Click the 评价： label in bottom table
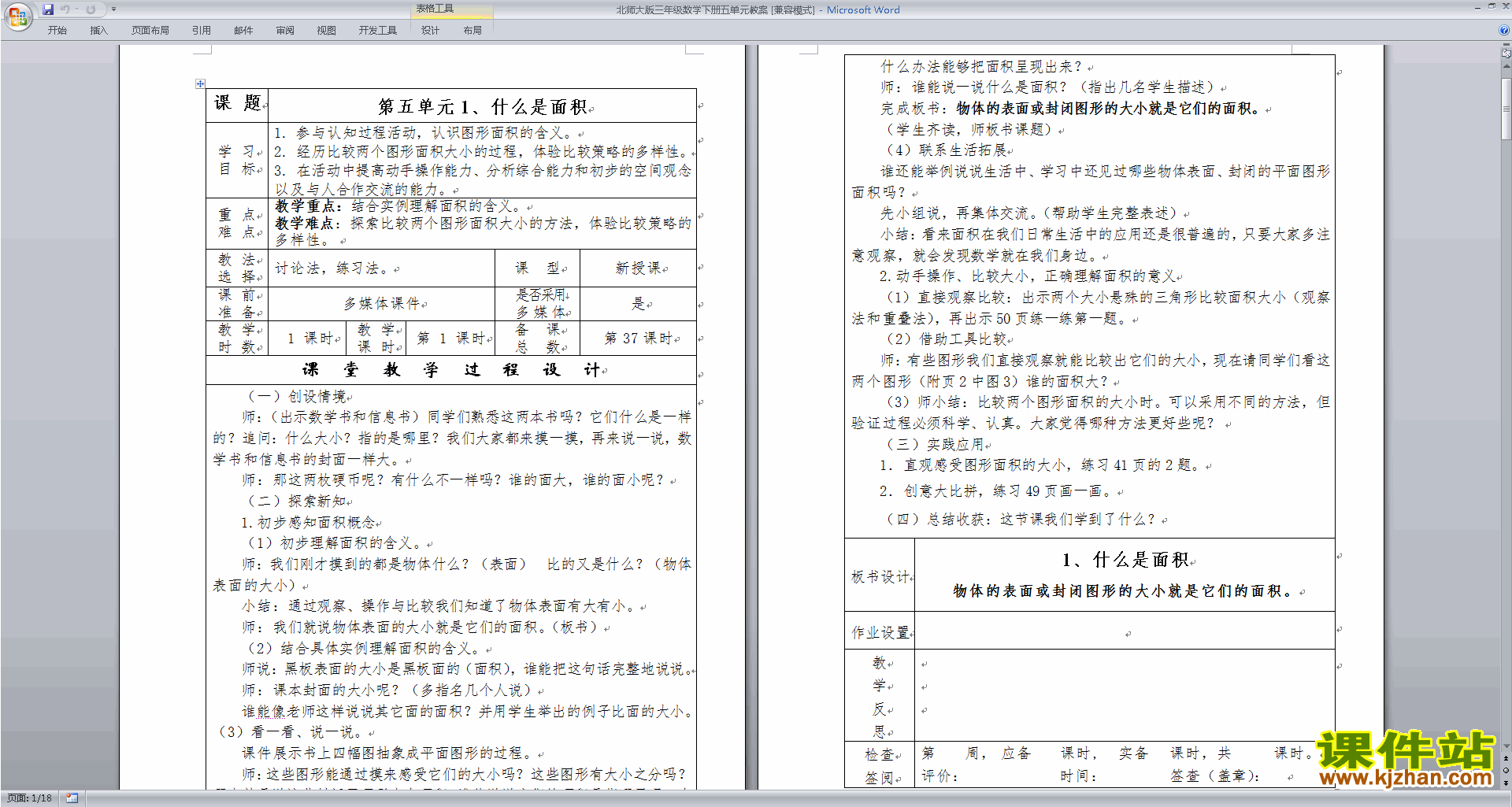Image resolution: width=1512 pixels, height=807 pixels. pos(939,776)
